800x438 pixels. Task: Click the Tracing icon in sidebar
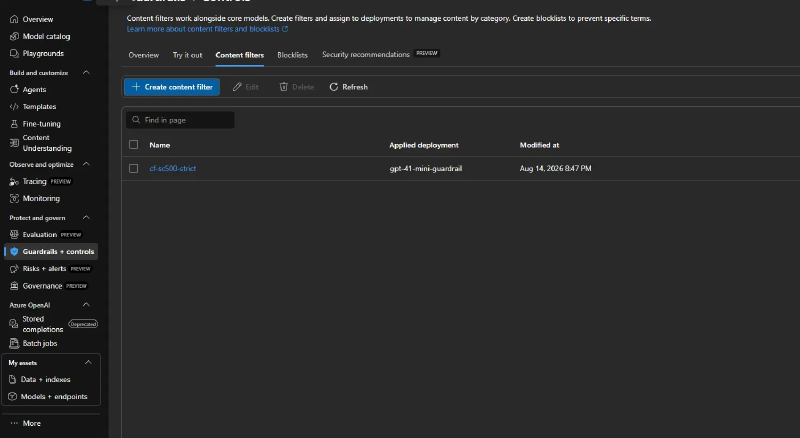coord(14,182)
